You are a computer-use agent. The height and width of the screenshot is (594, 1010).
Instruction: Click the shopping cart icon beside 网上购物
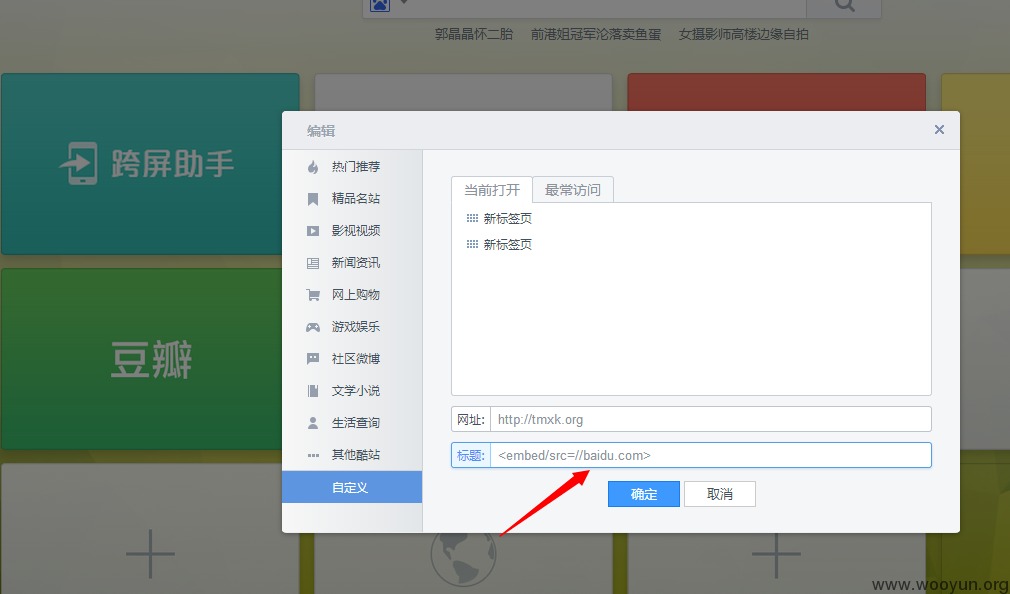click(x=313, y=295)
